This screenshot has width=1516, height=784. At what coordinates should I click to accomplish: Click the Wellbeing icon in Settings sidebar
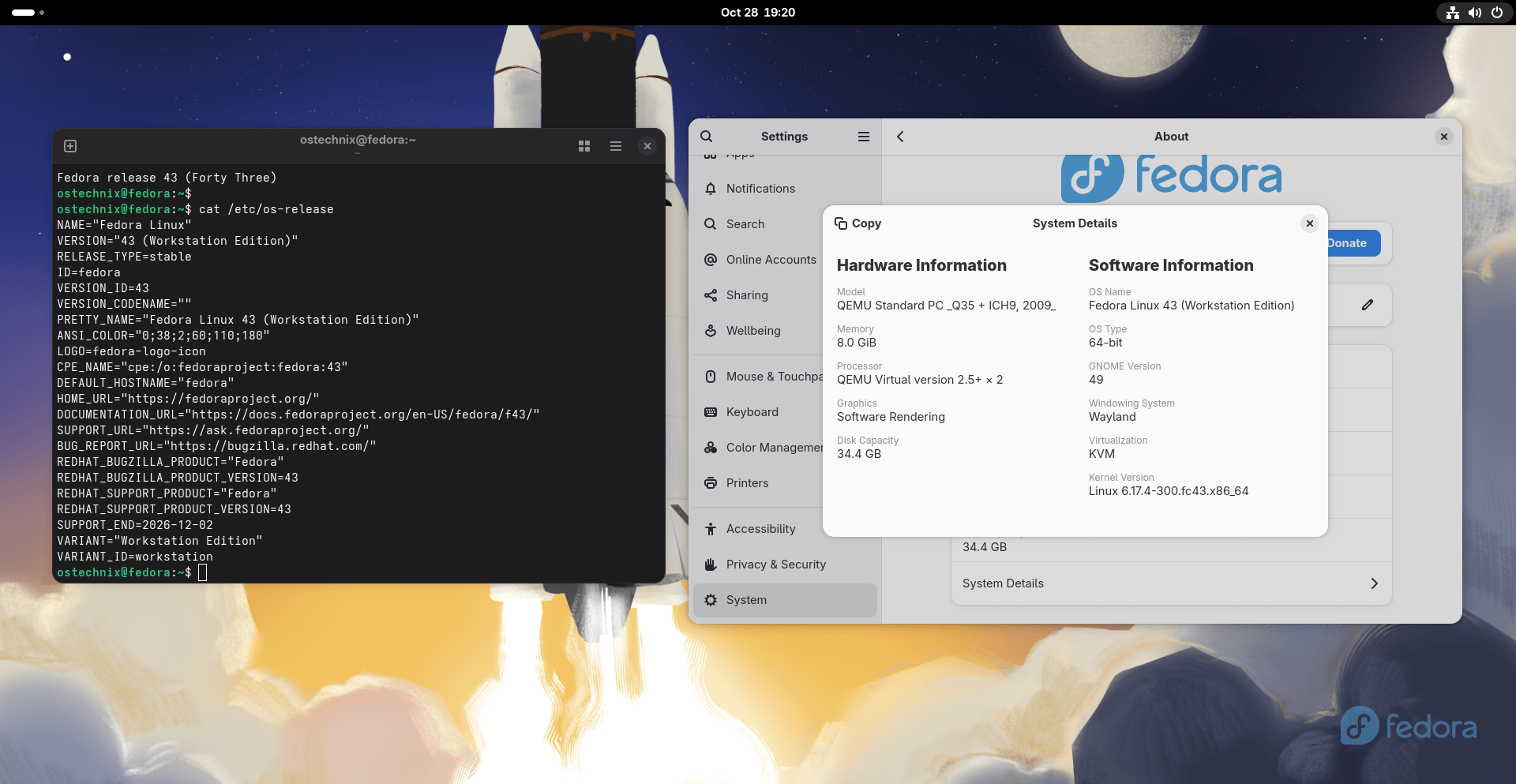click(711, 330)
